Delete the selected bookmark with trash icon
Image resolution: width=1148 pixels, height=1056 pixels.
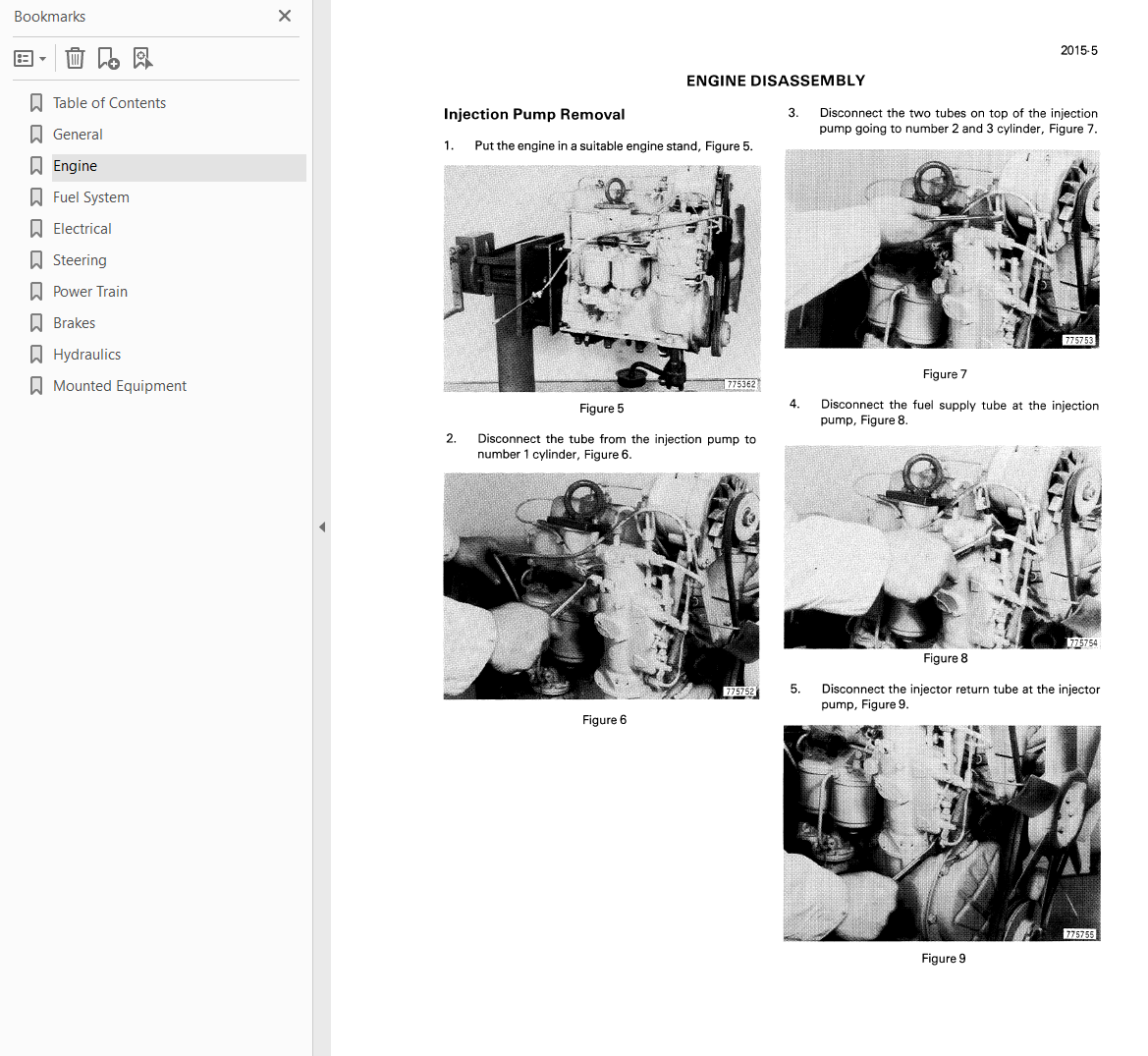pyautogui.click(x=75, y=58)
